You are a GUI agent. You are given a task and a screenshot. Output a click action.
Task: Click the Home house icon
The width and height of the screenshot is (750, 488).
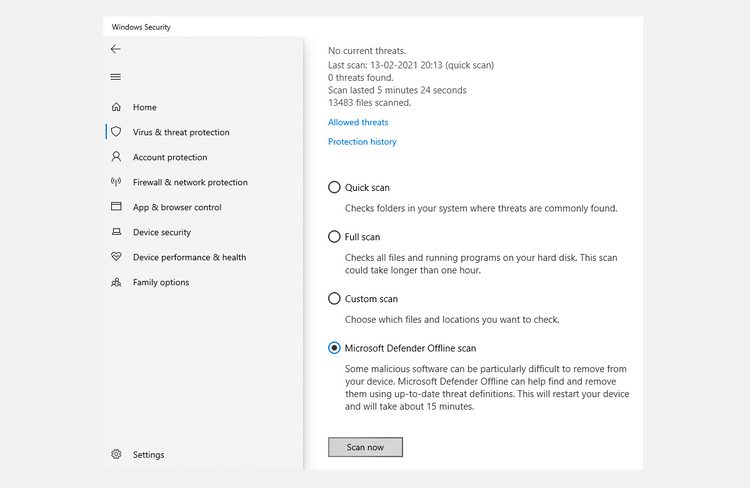point(116,107)
